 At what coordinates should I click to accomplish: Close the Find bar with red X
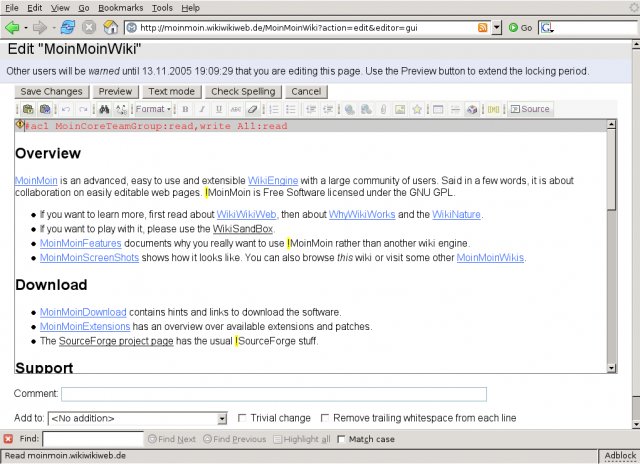(8, 439)
